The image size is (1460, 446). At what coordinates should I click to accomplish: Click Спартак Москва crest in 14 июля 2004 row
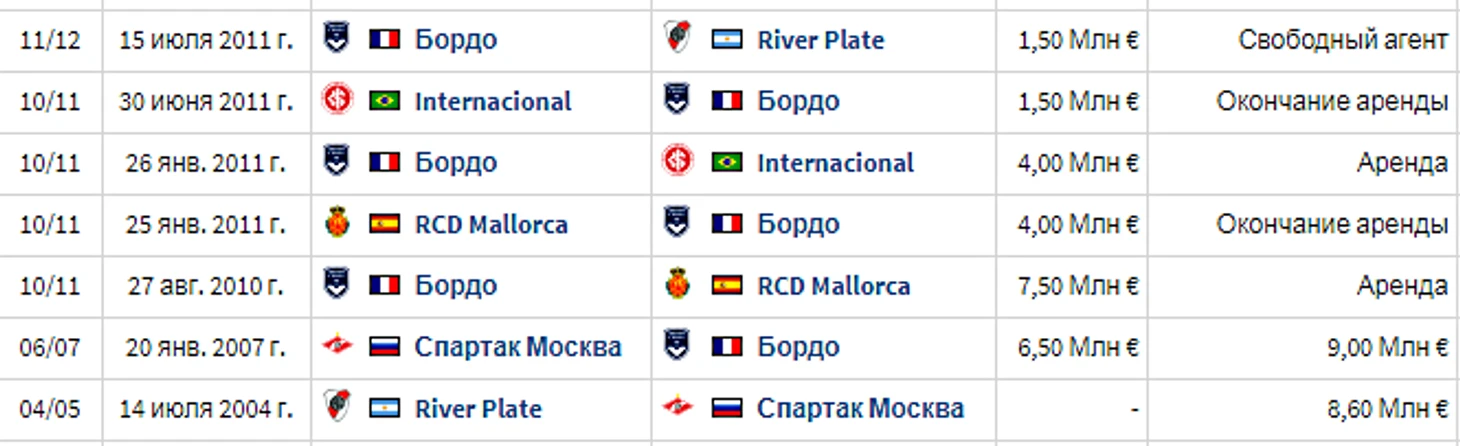coord(677,408)
